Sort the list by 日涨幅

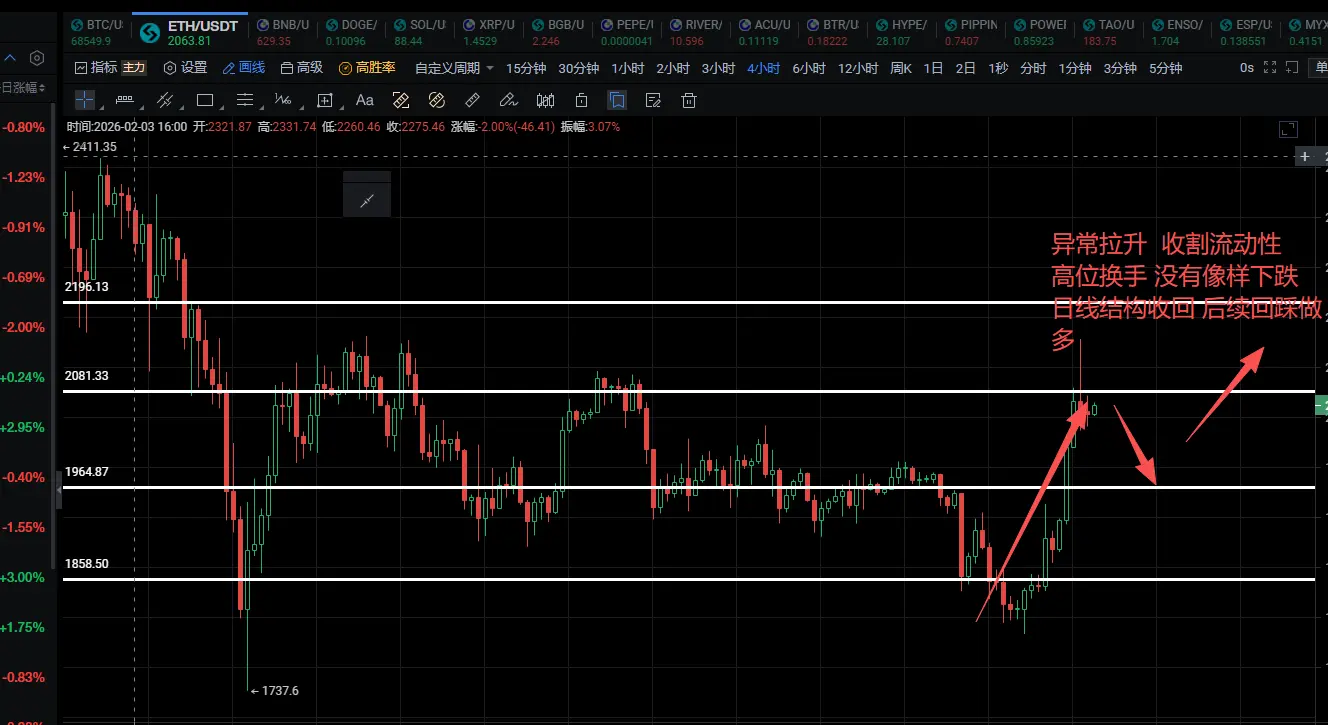tap(24, 87)
